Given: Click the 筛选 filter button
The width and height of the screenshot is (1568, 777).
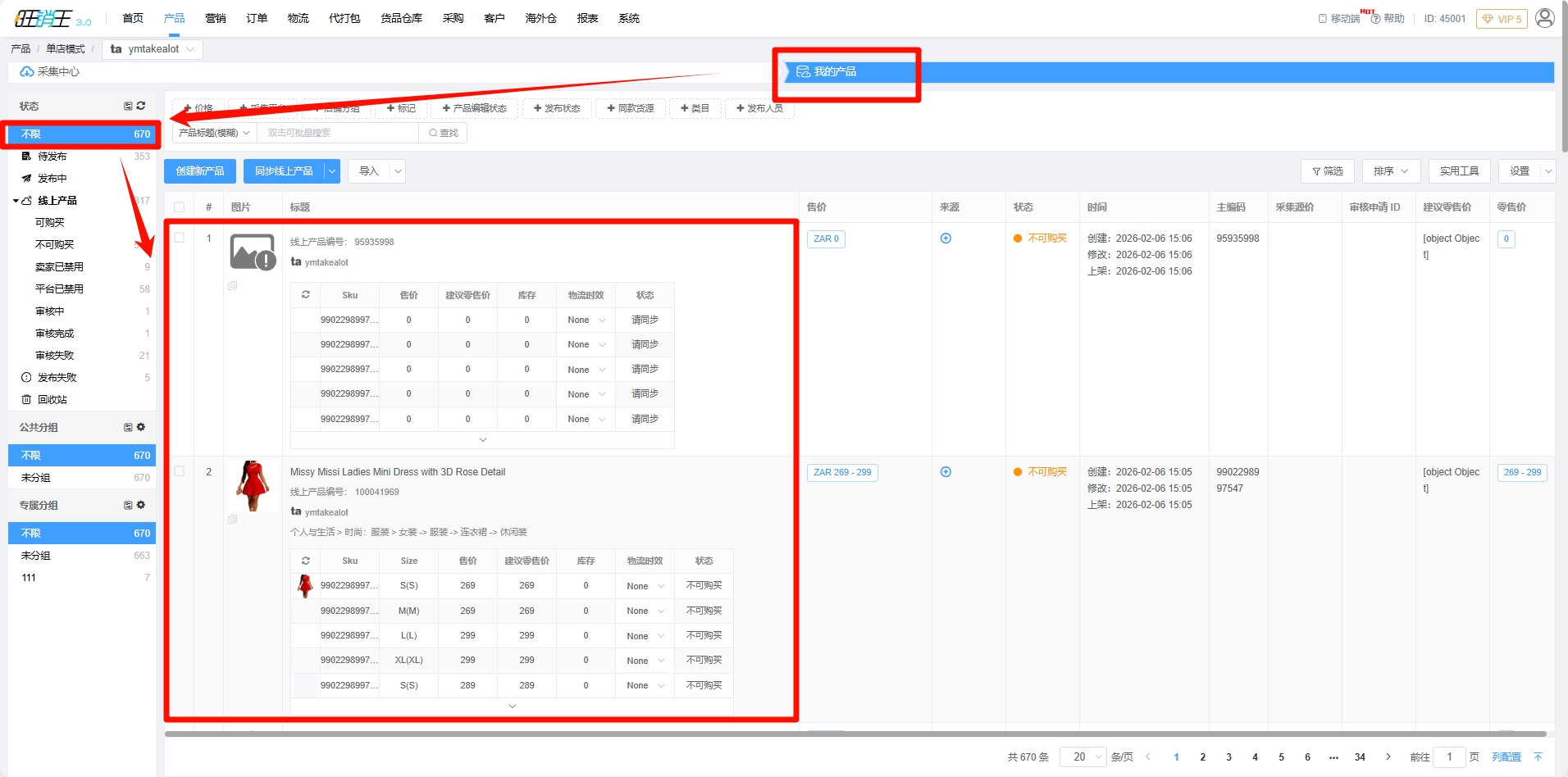Looking at the screenshot, I should tap(1327, 171).
